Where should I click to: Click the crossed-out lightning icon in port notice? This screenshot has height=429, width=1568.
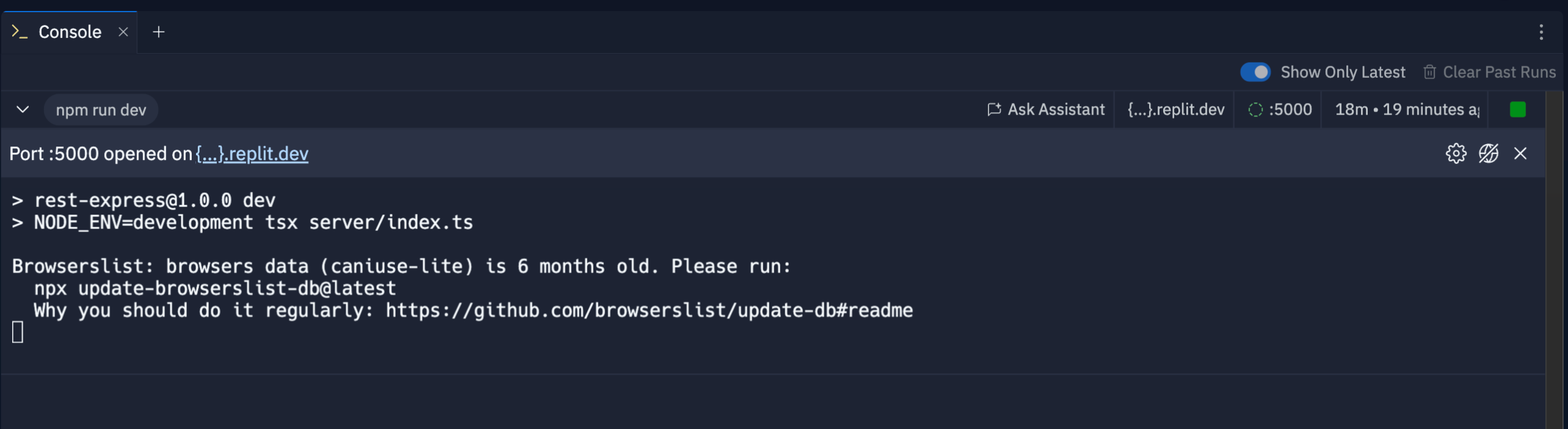(1488, 153)
